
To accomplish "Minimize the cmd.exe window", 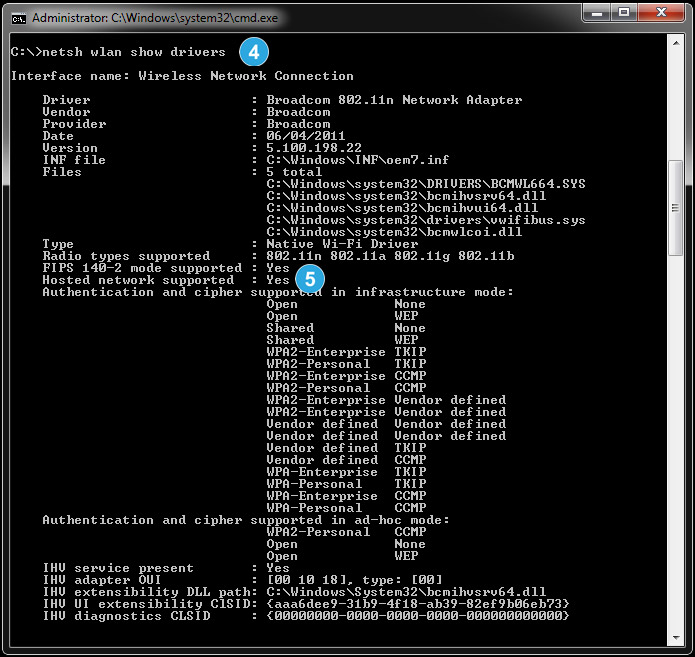I will point(597,13).
